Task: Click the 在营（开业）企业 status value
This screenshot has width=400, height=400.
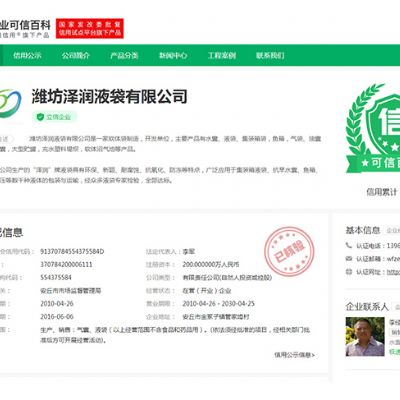Action: 207,291
